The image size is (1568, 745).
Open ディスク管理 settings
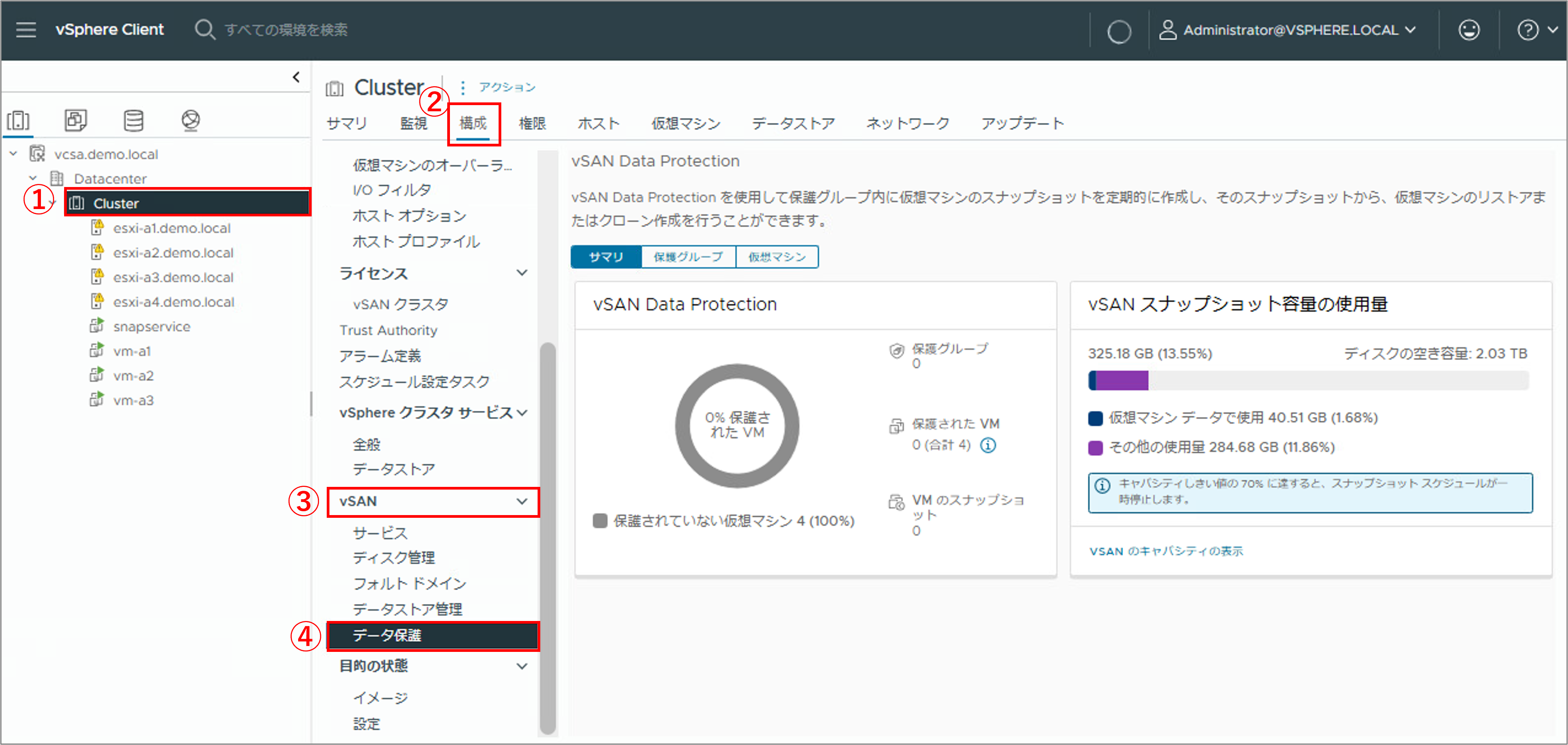[x=394, y=557]
